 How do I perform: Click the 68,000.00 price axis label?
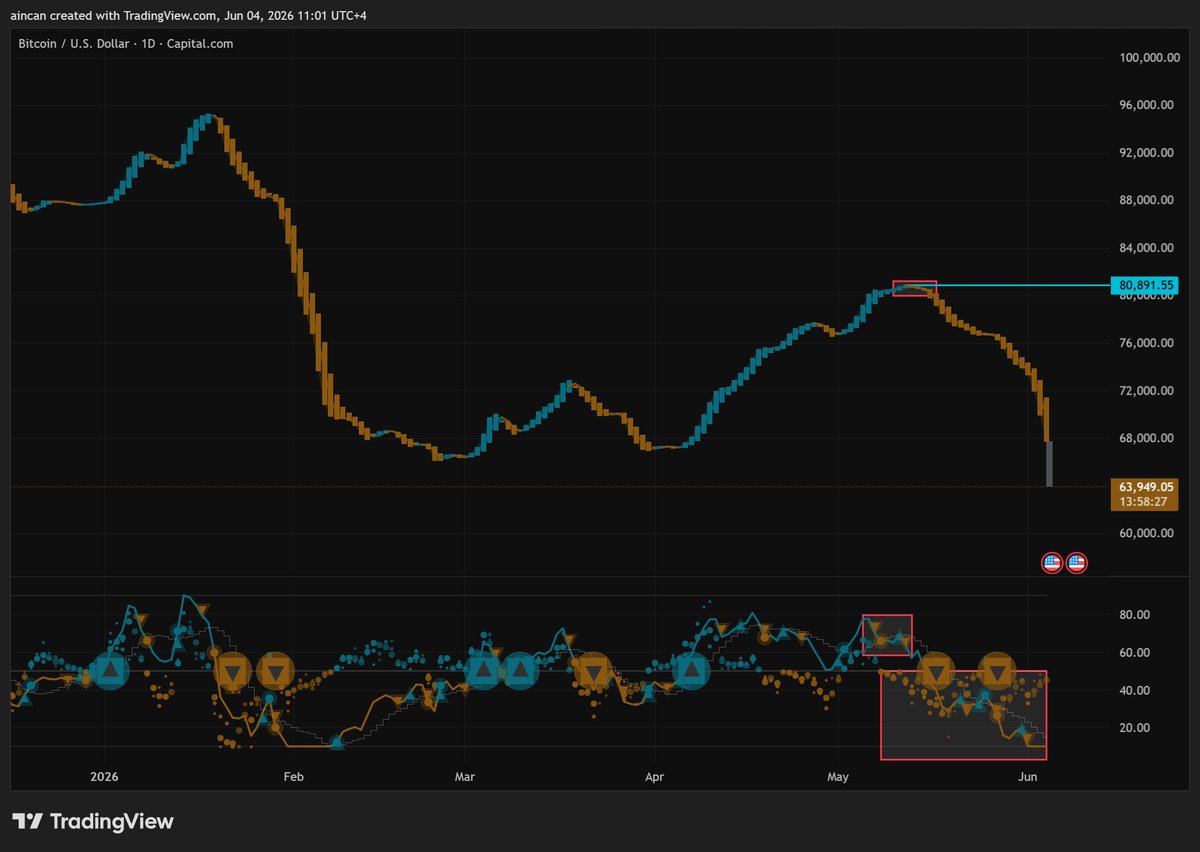point(1148,438)
